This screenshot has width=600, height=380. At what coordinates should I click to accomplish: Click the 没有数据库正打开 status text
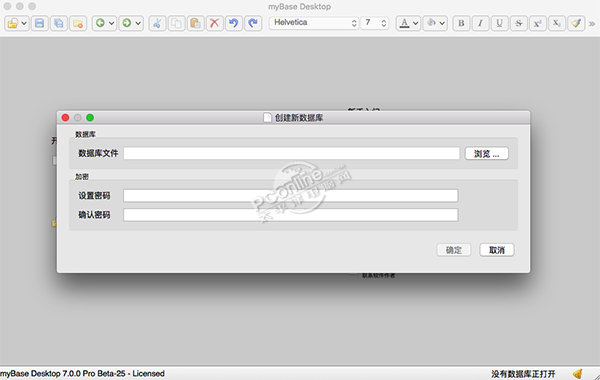[523, 374]
